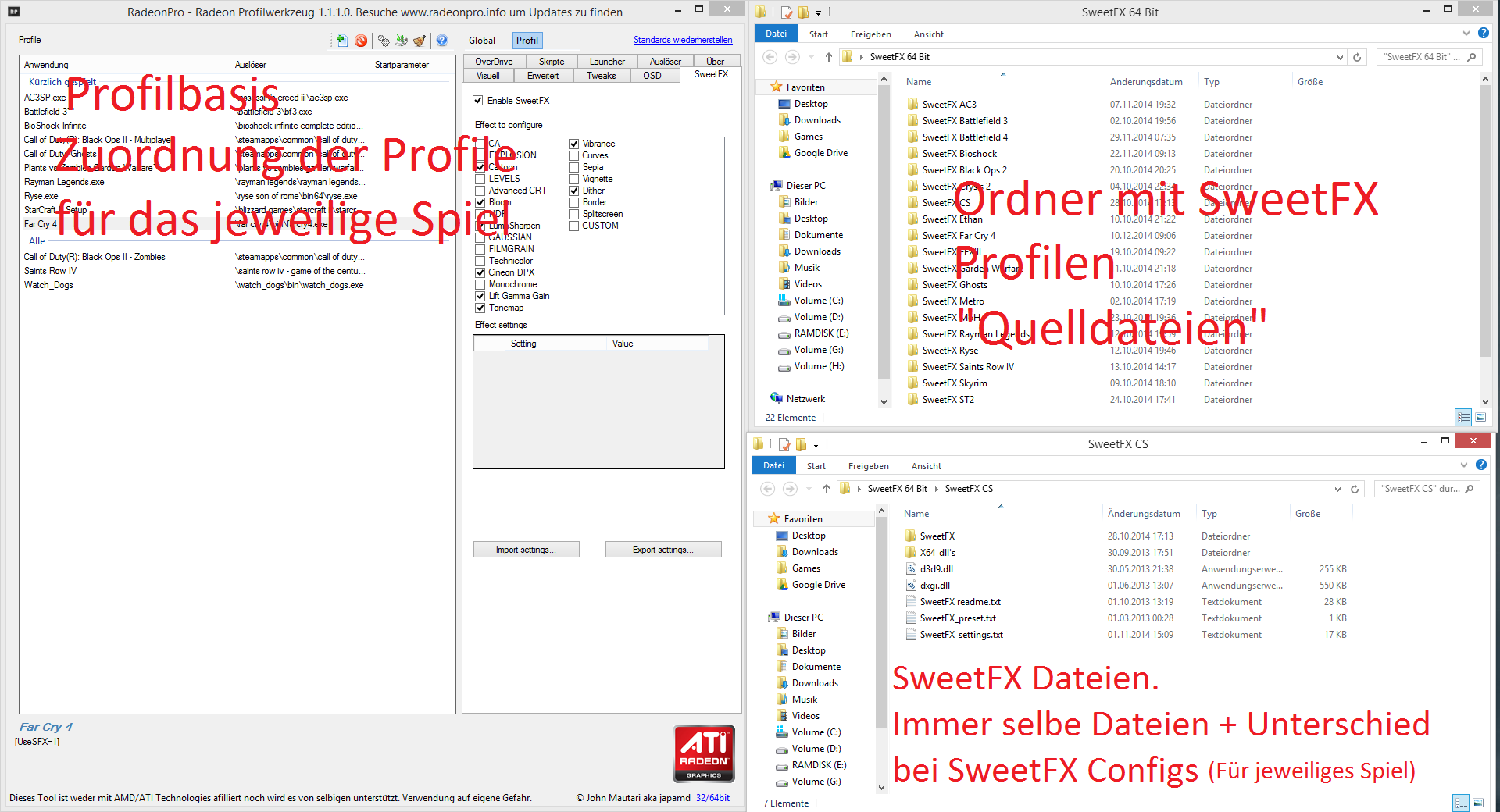Go up one level in SweetFX 64 Bit window
Image resolution: width=1500 pixels, height=812 pixels.
829,57
